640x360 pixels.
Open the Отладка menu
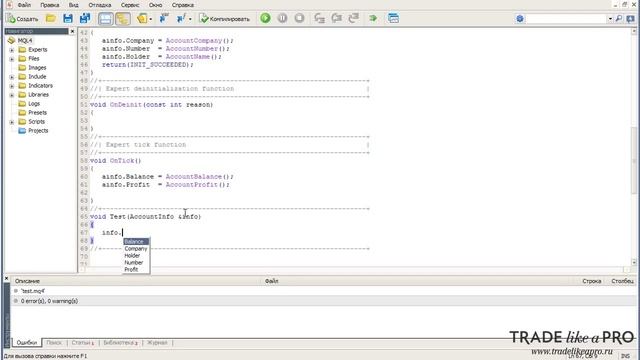[100, 5]
